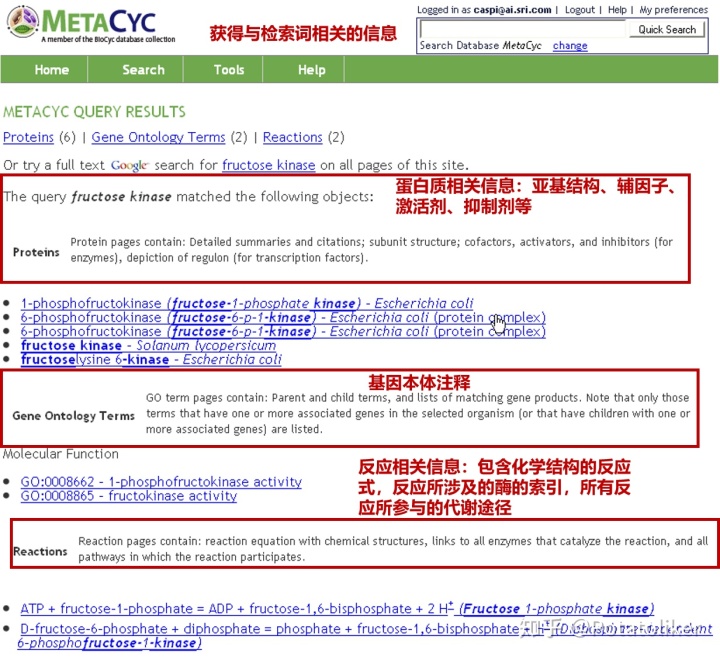Open My preferences

pyautogui.click(x=674, y=10)
